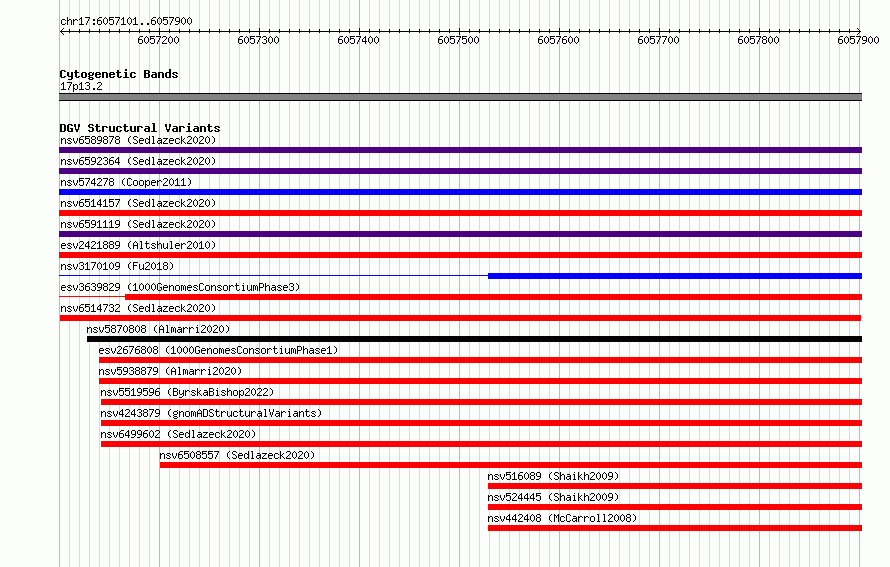Click the red bar of nsv6514732
This screenshot has width=890, height=567.
point(460,318)
